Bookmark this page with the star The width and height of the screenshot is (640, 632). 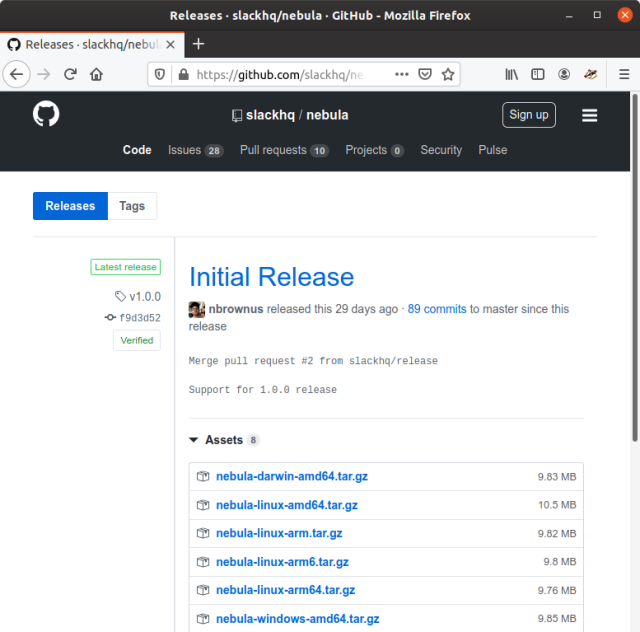click(x=448, y=74)
